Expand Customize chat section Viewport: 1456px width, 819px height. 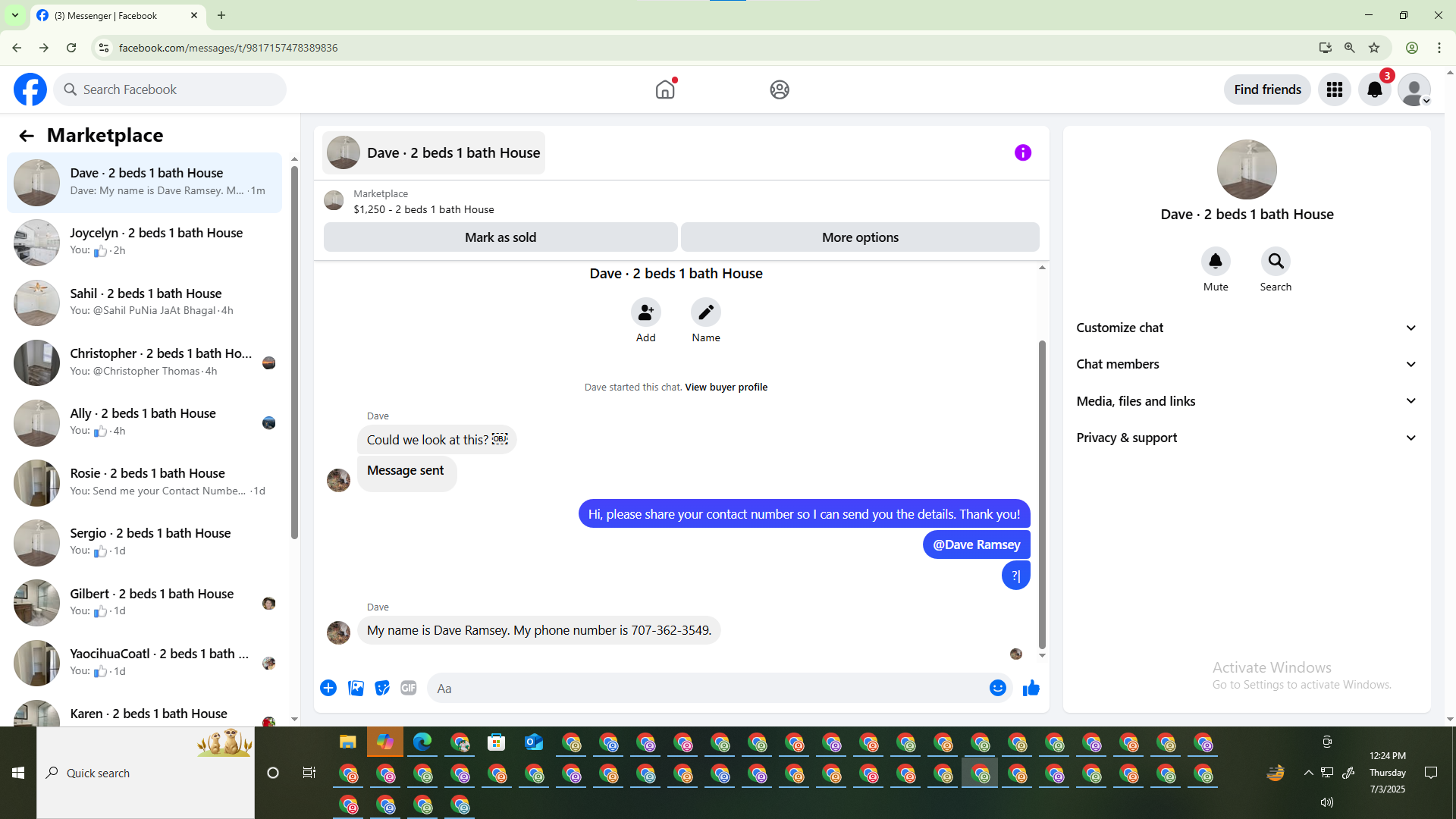coord(1246,328)
